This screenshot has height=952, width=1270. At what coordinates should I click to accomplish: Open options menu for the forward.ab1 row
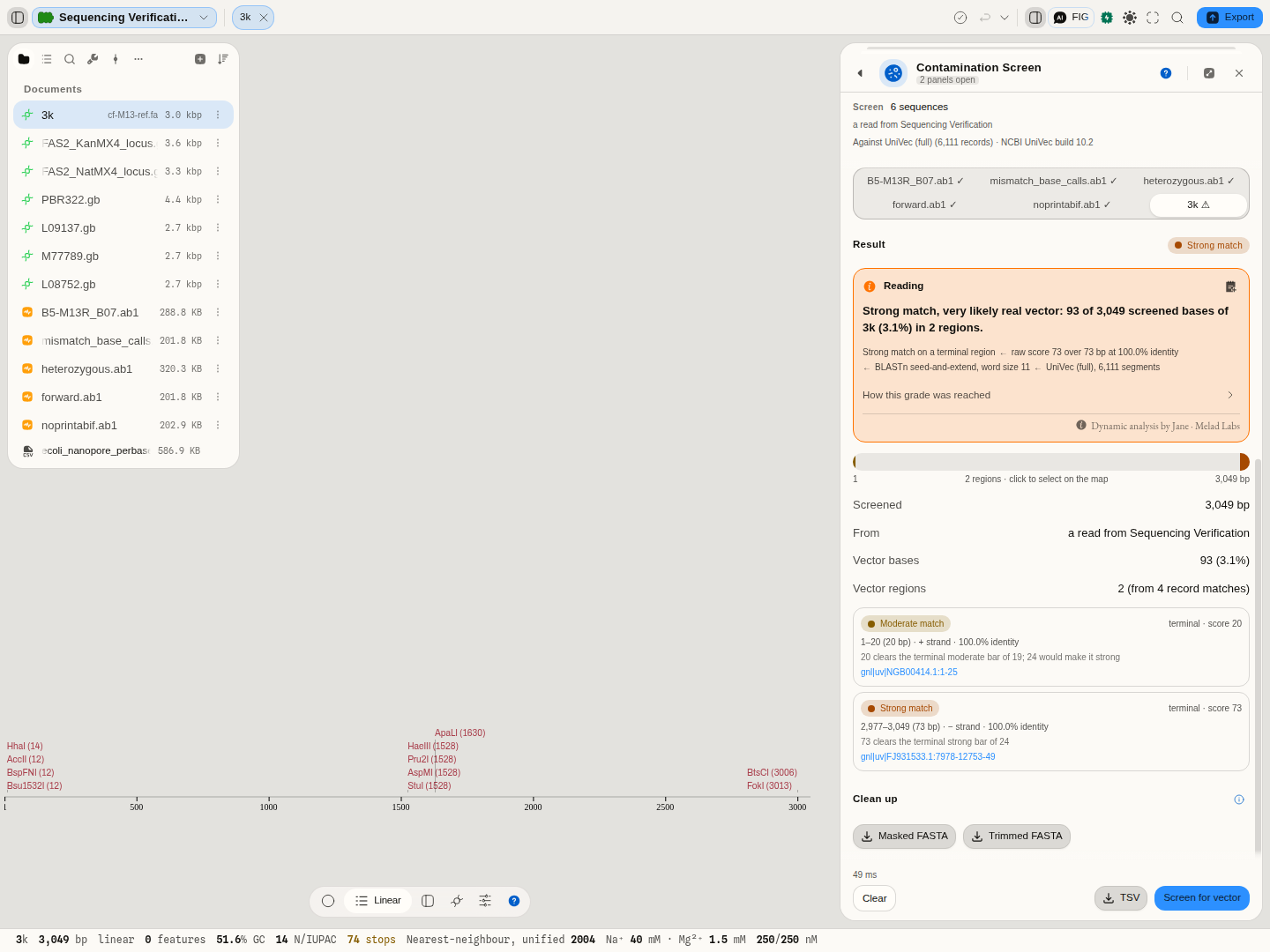218,397
